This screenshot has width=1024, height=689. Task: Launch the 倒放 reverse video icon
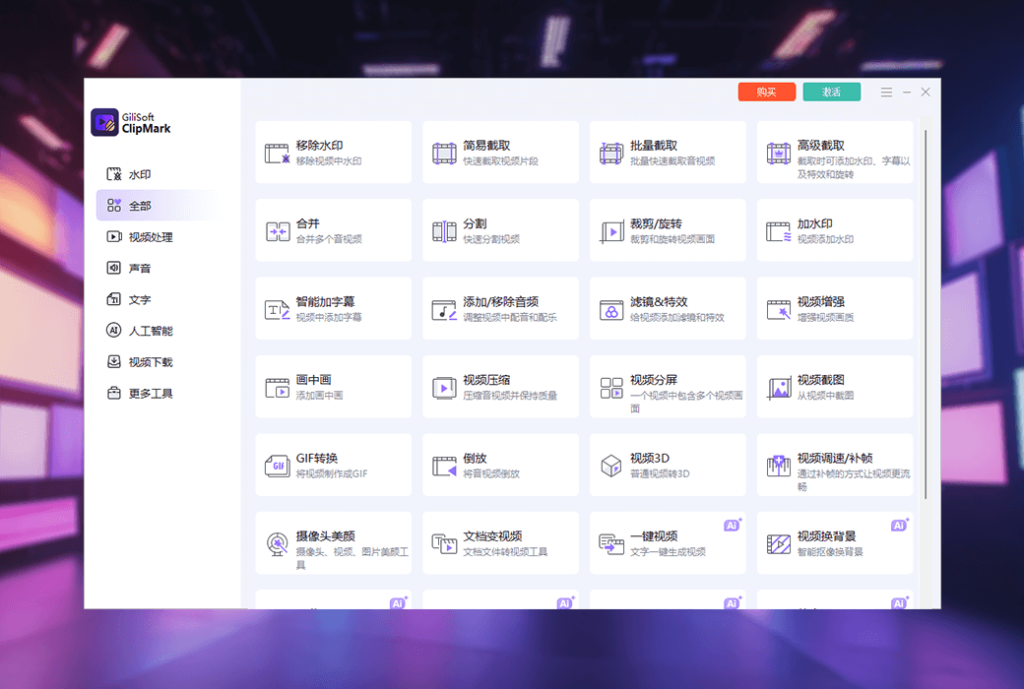coord(444,466)
